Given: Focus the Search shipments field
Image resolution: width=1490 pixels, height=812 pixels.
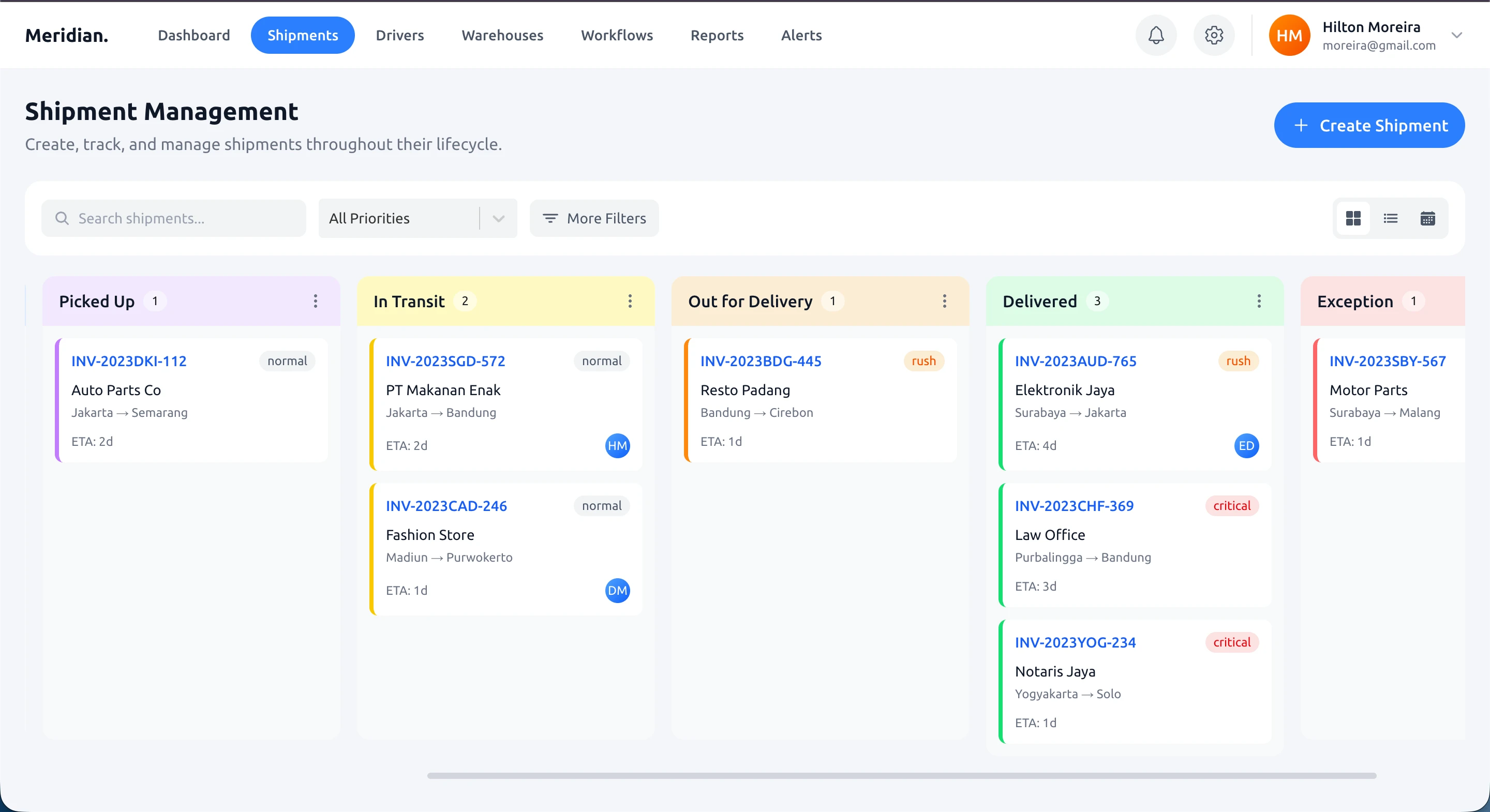Looking at the screenshot, I should click(173, 218).
